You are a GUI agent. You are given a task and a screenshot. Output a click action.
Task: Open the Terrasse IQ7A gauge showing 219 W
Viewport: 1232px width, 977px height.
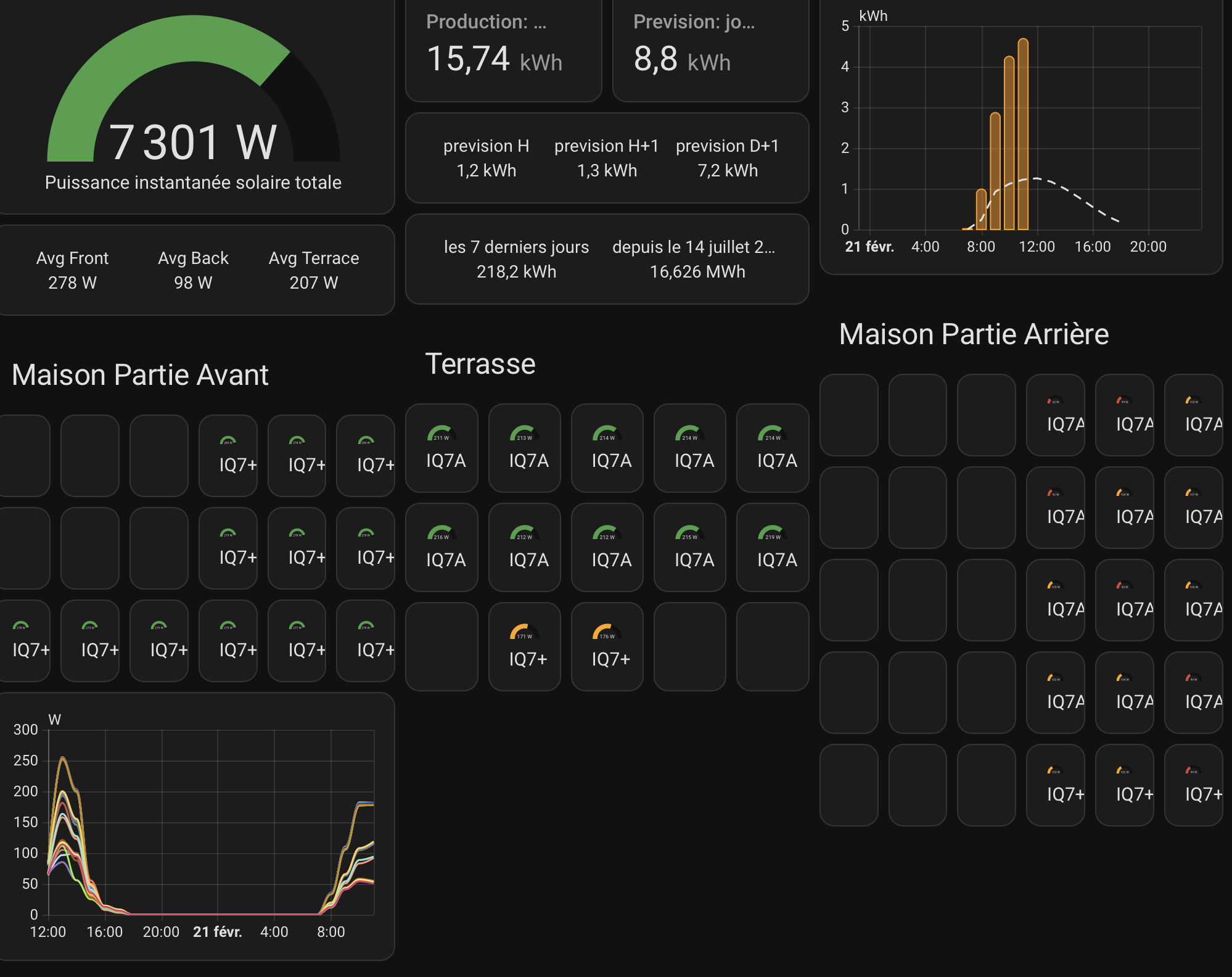[x=772, y=547]
